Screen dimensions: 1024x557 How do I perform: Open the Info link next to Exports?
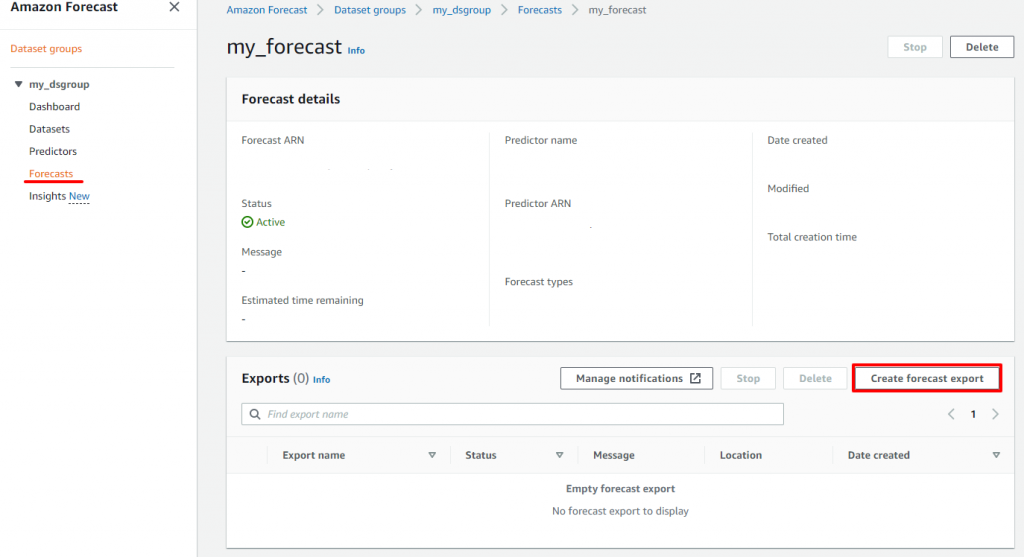click(x=321, y=379)
